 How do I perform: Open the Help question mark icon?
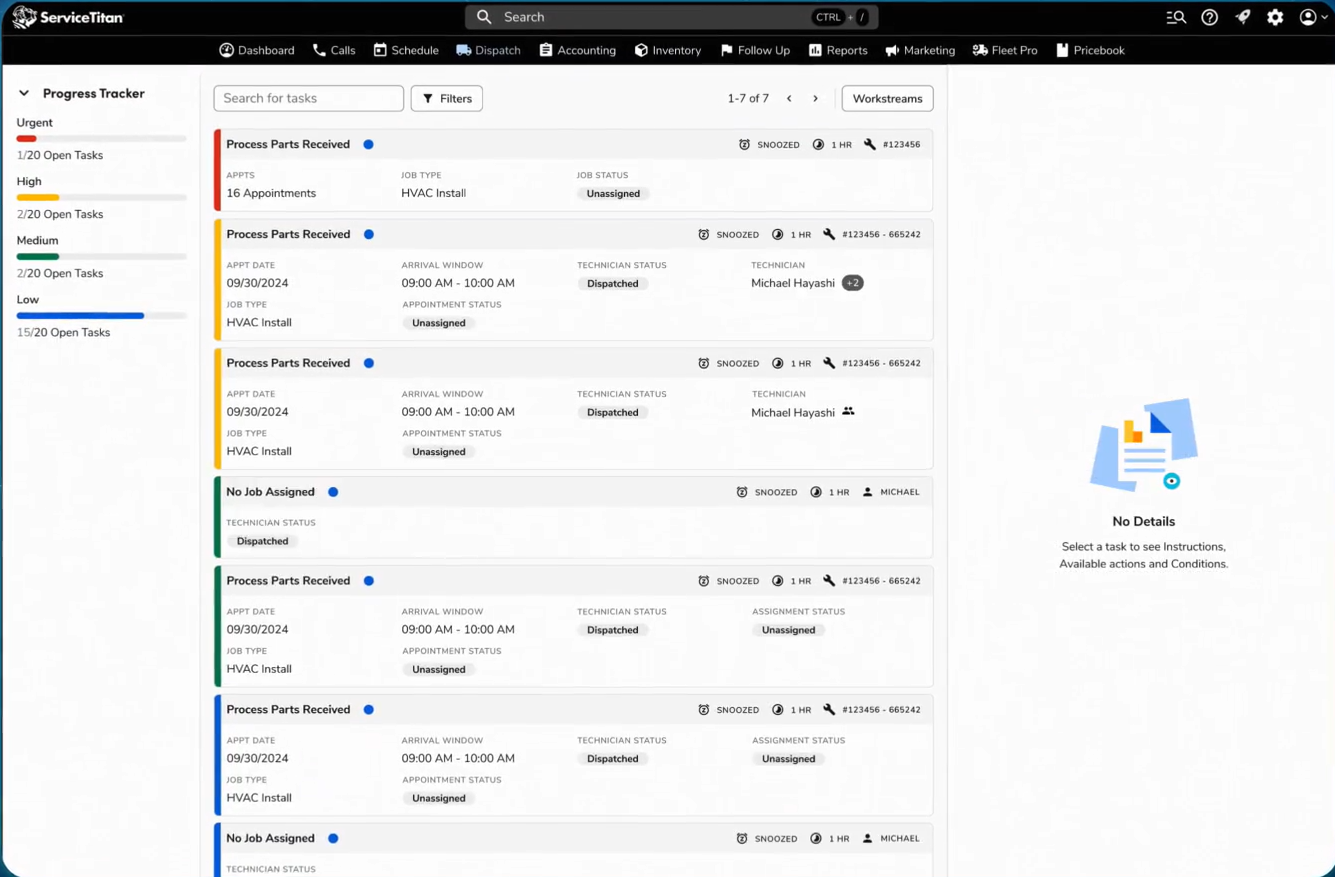coord(1210,17)
